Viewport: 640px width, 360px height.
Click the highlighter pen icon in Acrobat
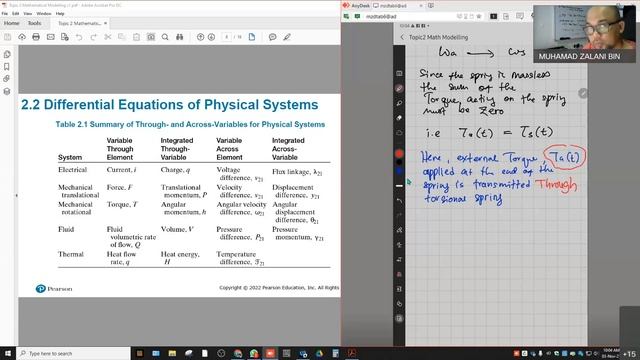[x=287, y=37]
